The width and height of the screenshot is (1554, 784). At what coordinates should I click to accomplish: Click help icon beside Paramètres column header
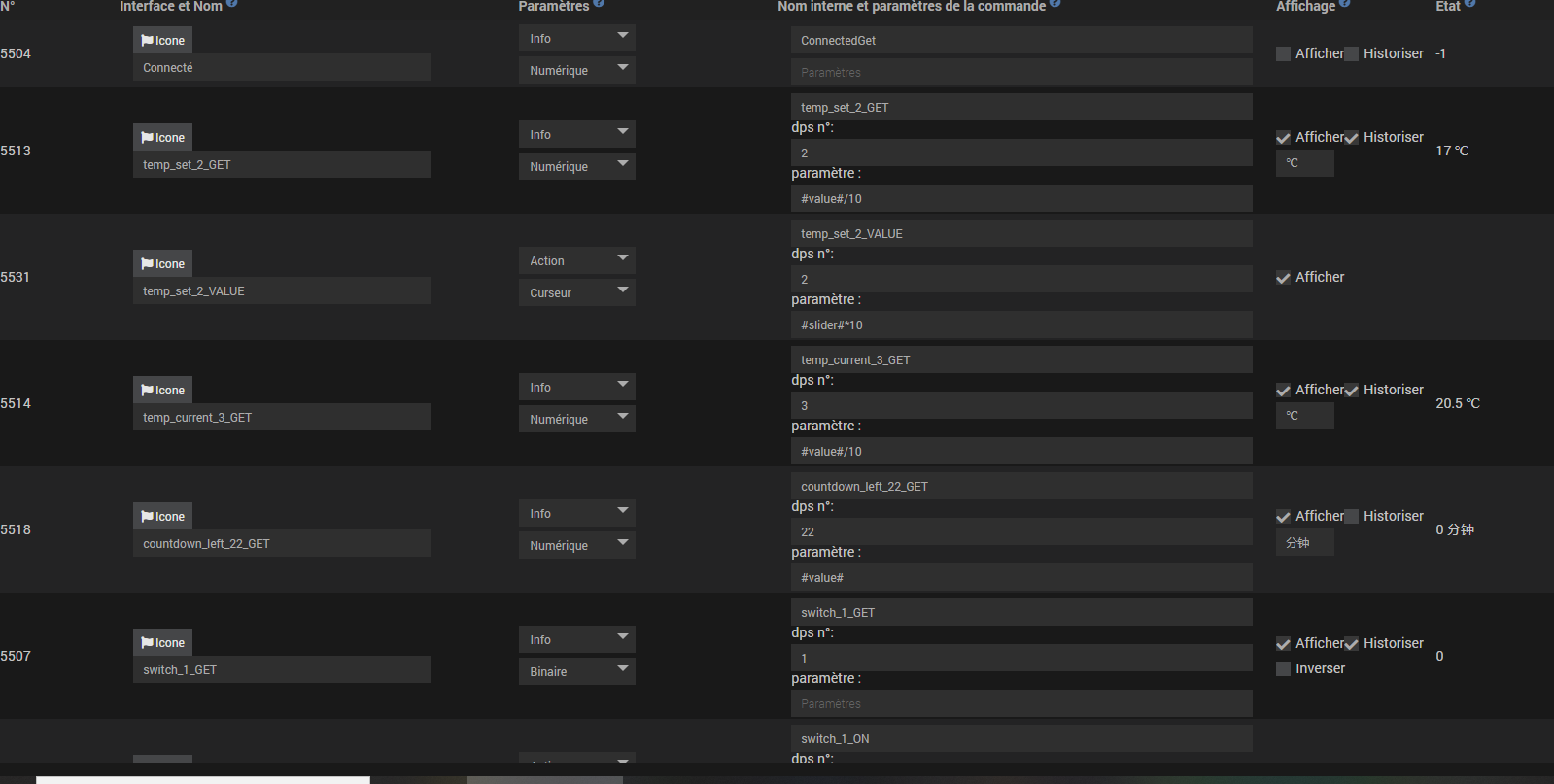(x=599, y=4)
